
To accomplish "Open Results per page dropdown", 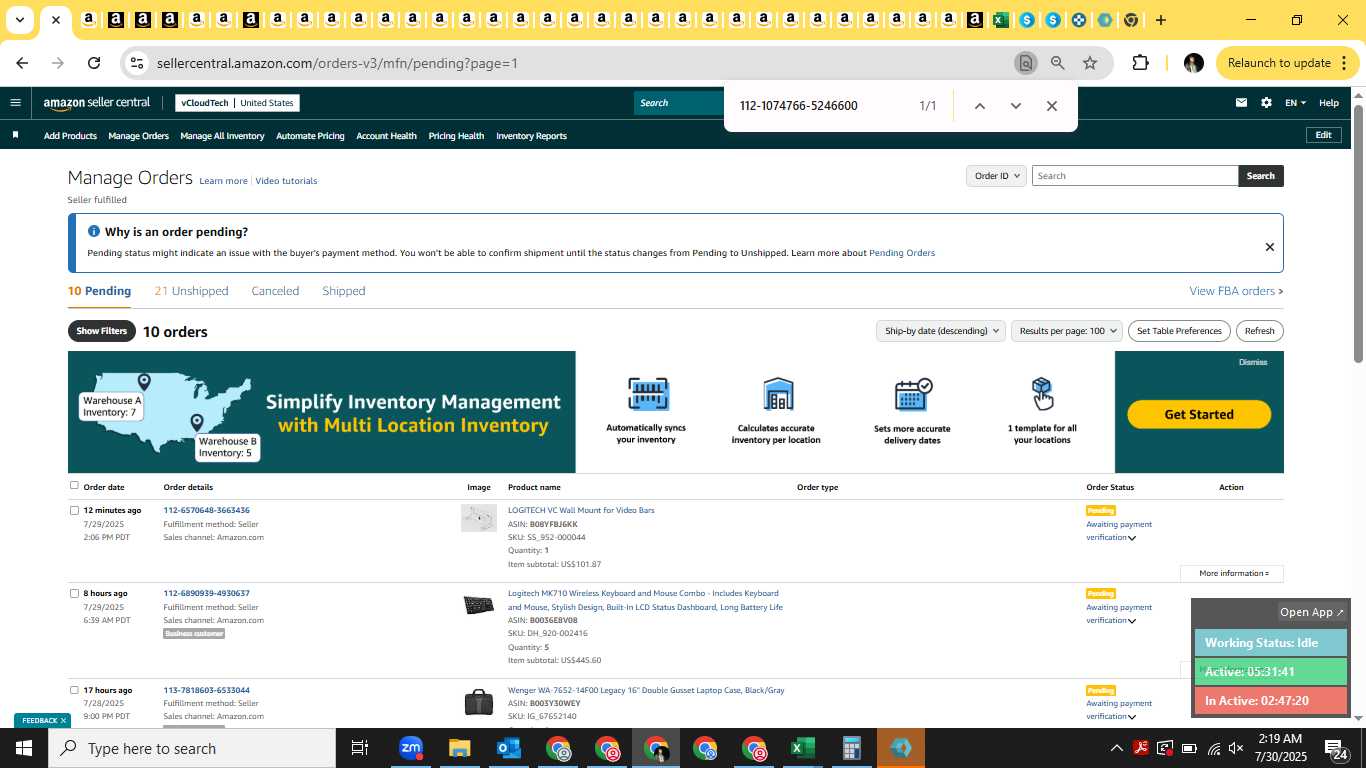I will (1066, 331).
